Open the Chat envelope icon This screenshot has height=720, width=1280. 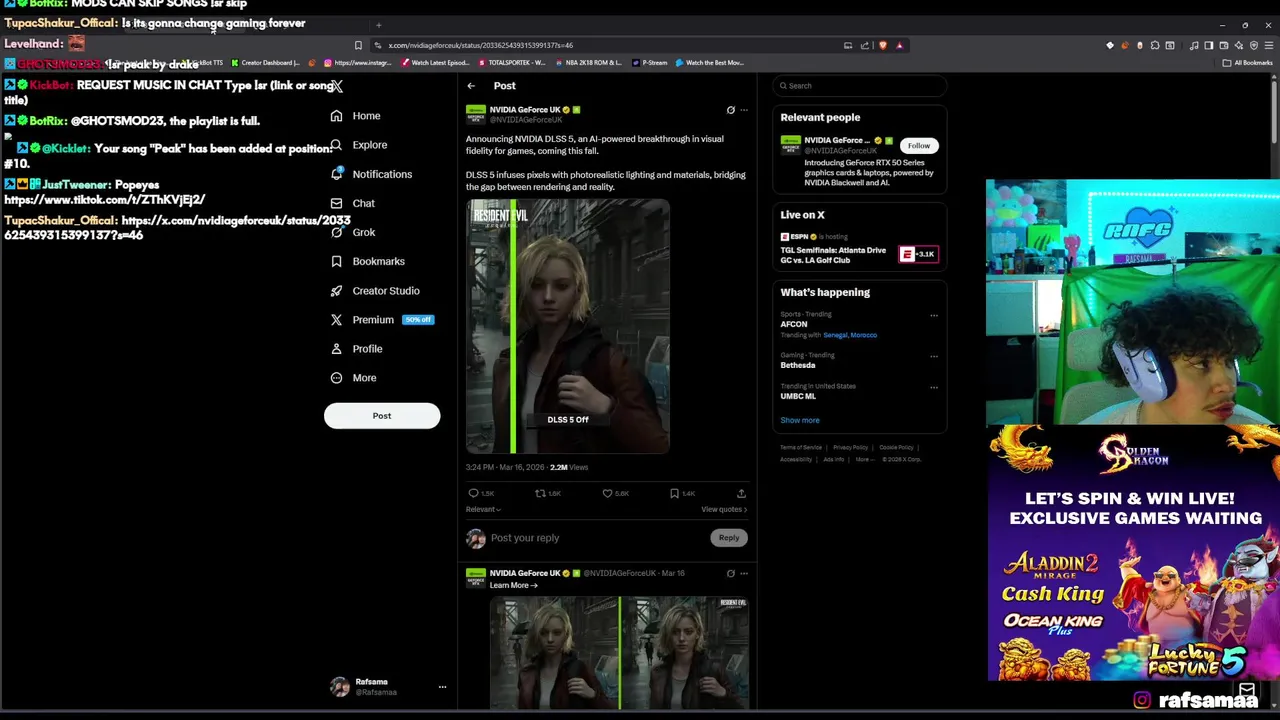click(x=337, y=203)
